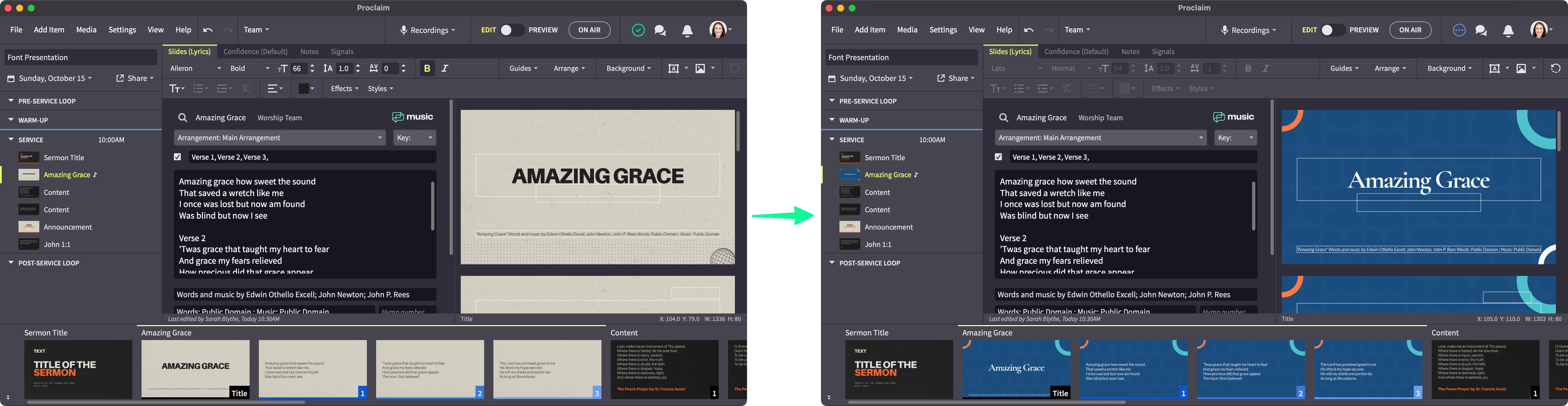Image resolution: width=1568 pixels, height=406 pixels.
Task: Collapse SERVICE section in right window
Action: [832, 140]
